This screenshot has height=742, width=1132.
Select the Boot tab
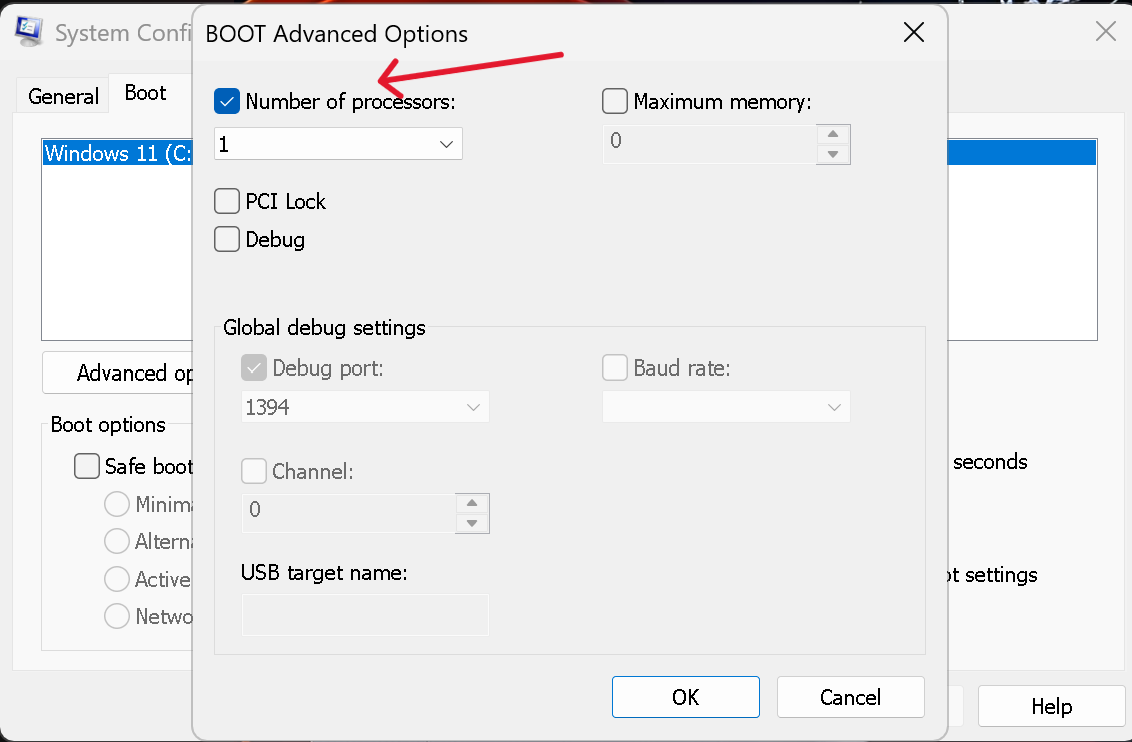(x=145, y=92)
